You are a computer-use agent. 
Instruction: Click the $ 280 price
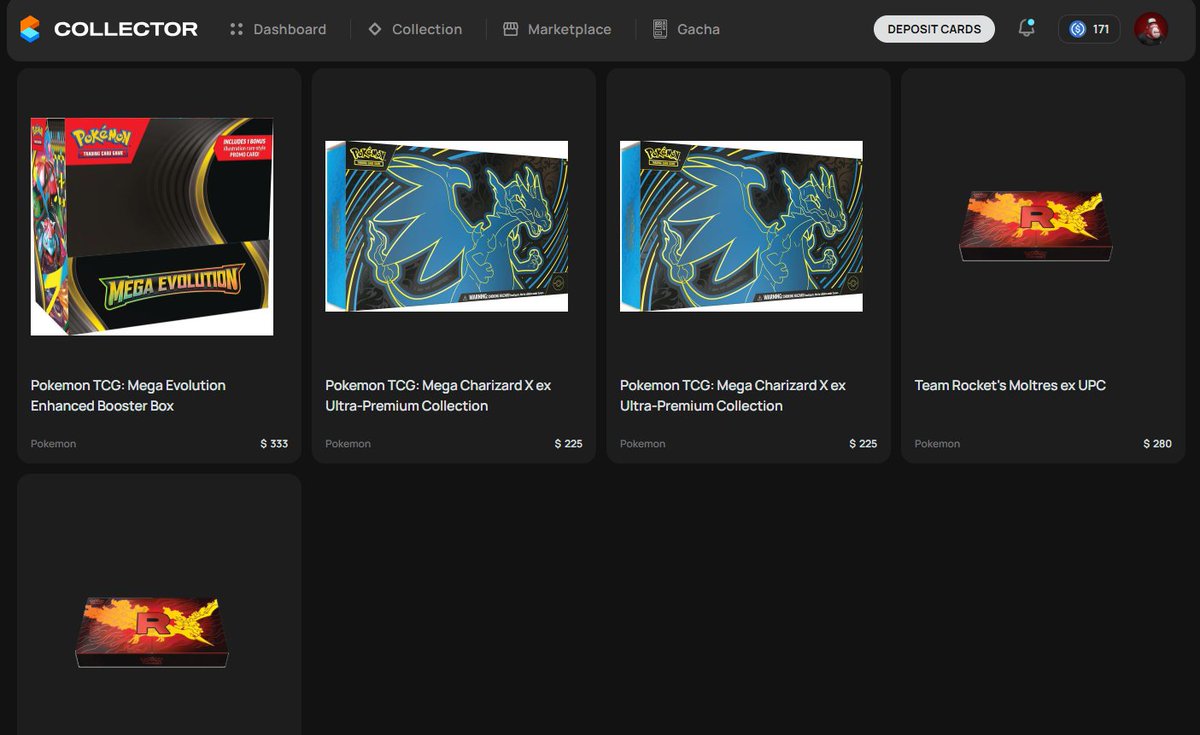pos(1157,443)
